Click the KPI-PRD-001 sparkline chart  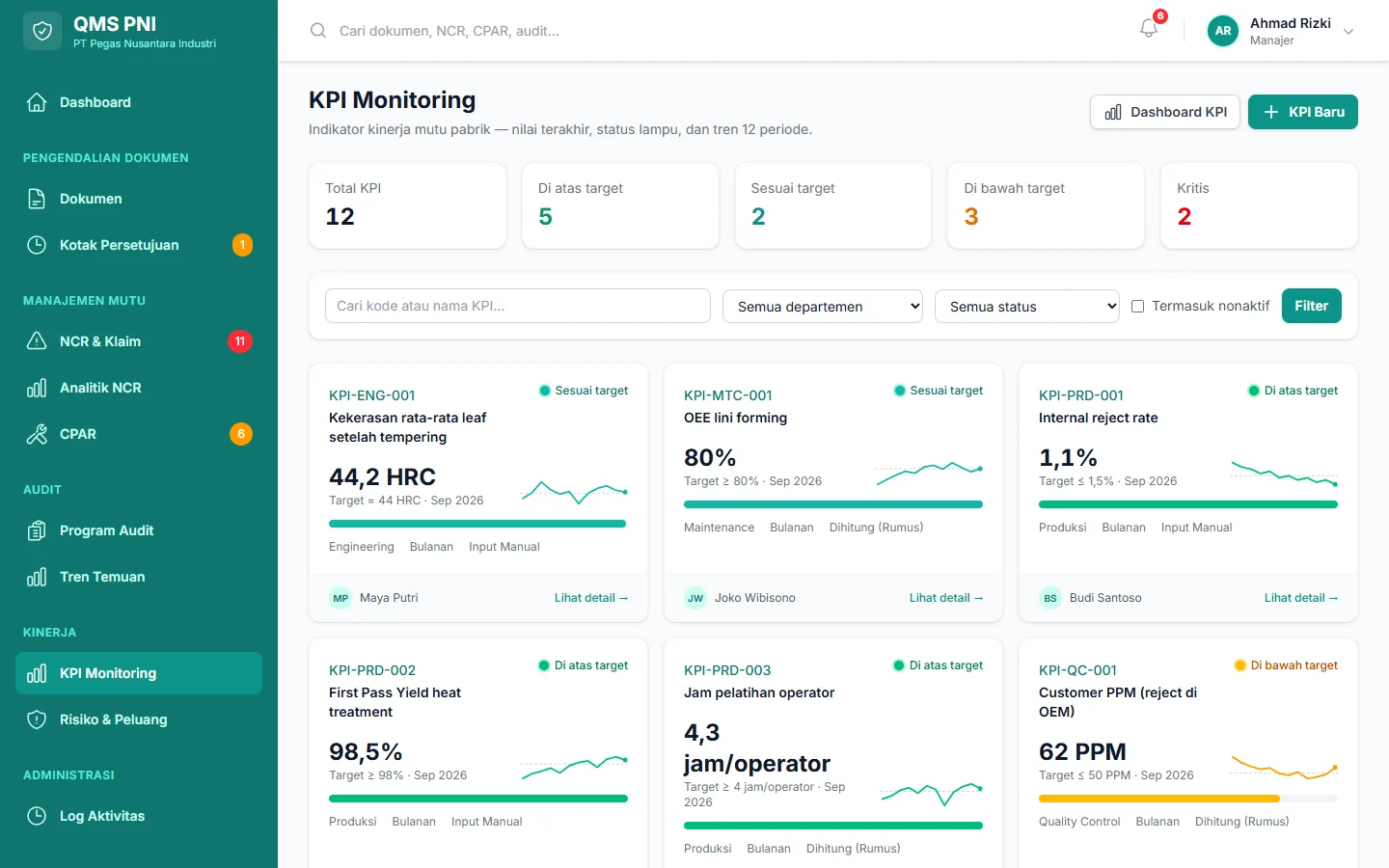tap(1285, 473)
